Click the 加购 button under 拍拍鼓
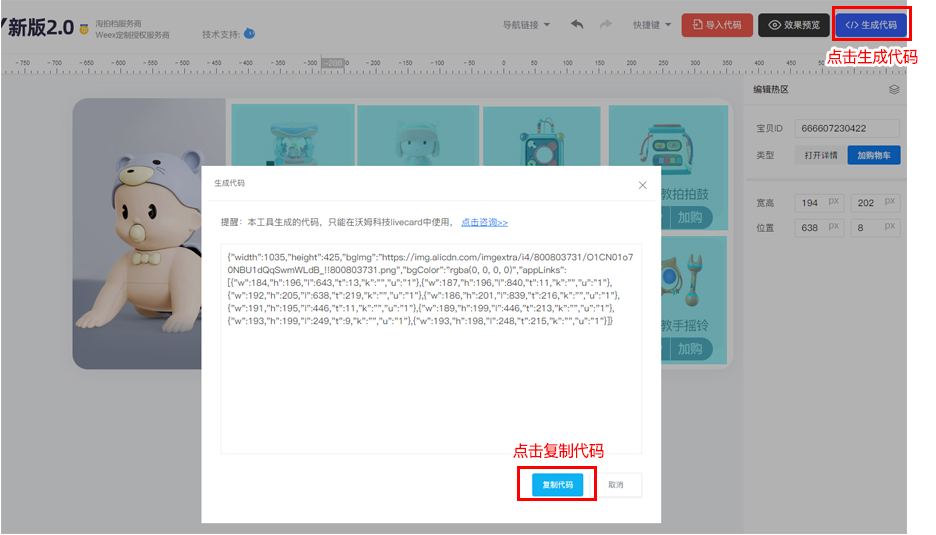This screenshot has width=936, height=535. click(x=689, y=217)
